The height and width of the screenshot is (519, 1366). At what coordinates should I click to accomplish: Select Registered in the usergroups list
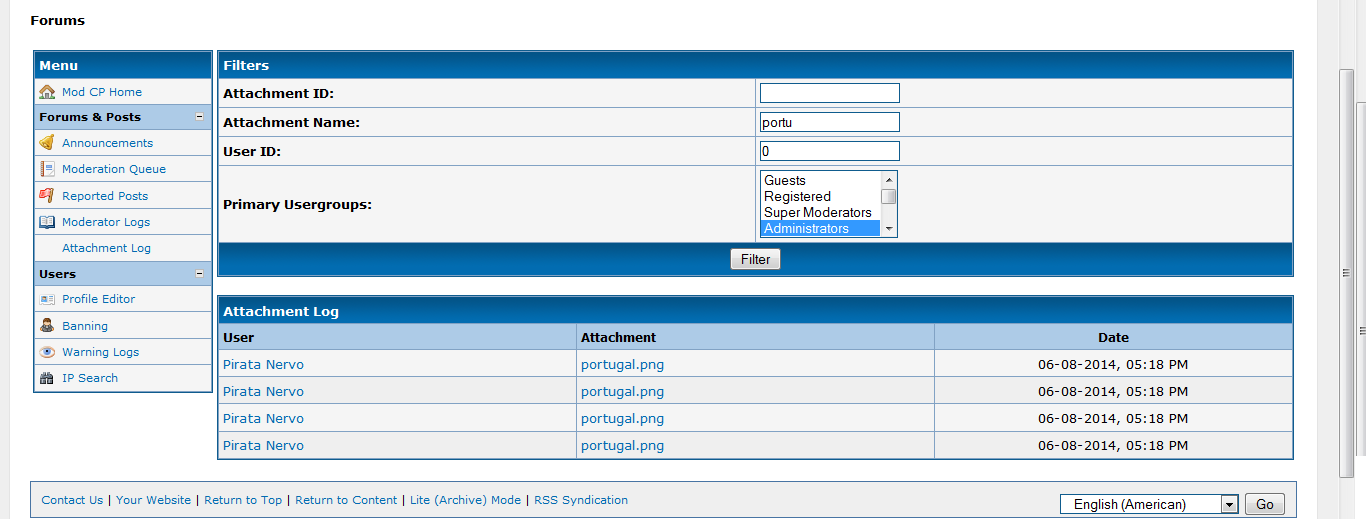point(820,196)
